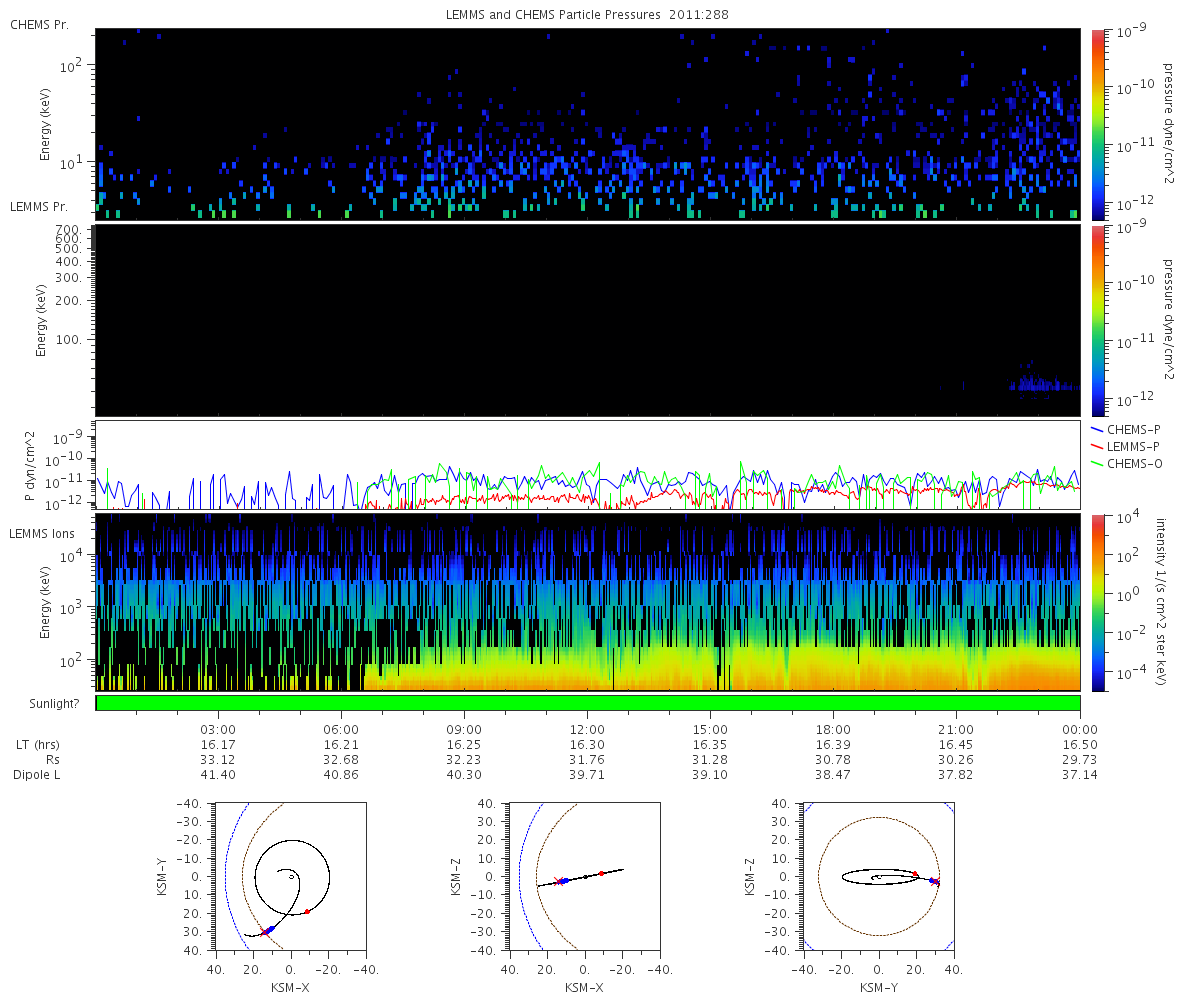Select the CHEMS-O green legend entry
Viewport: 1200px width, 1000px height.
tap(1128, 463)
